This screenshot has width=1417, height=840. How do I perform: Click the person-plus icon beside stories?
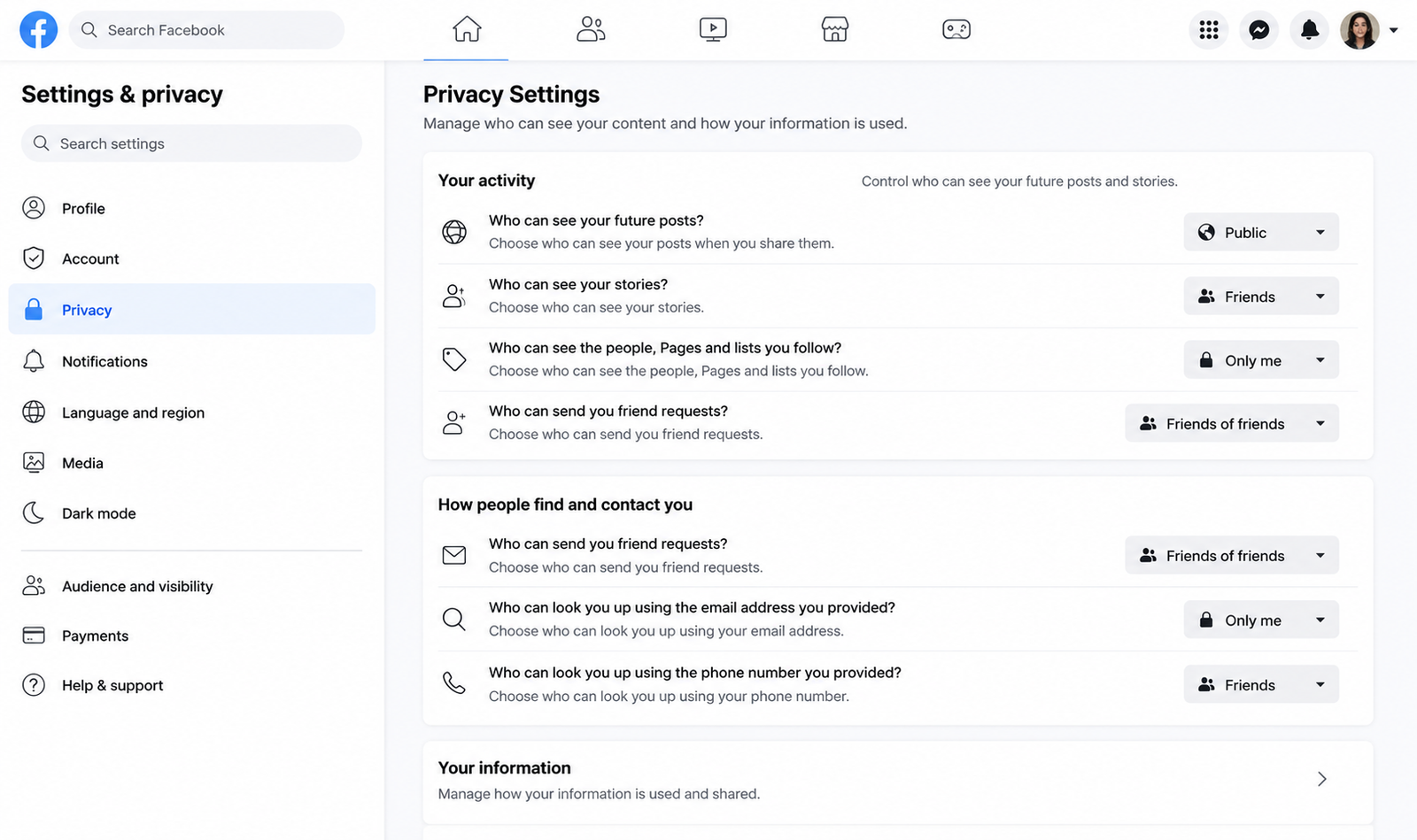[454, 296]
